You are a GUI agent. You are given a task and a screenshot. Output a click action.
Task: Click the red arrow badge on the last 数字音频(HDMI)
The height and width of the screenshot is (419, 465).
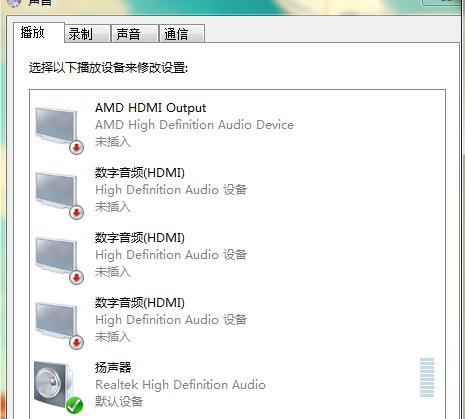point(77,343)
